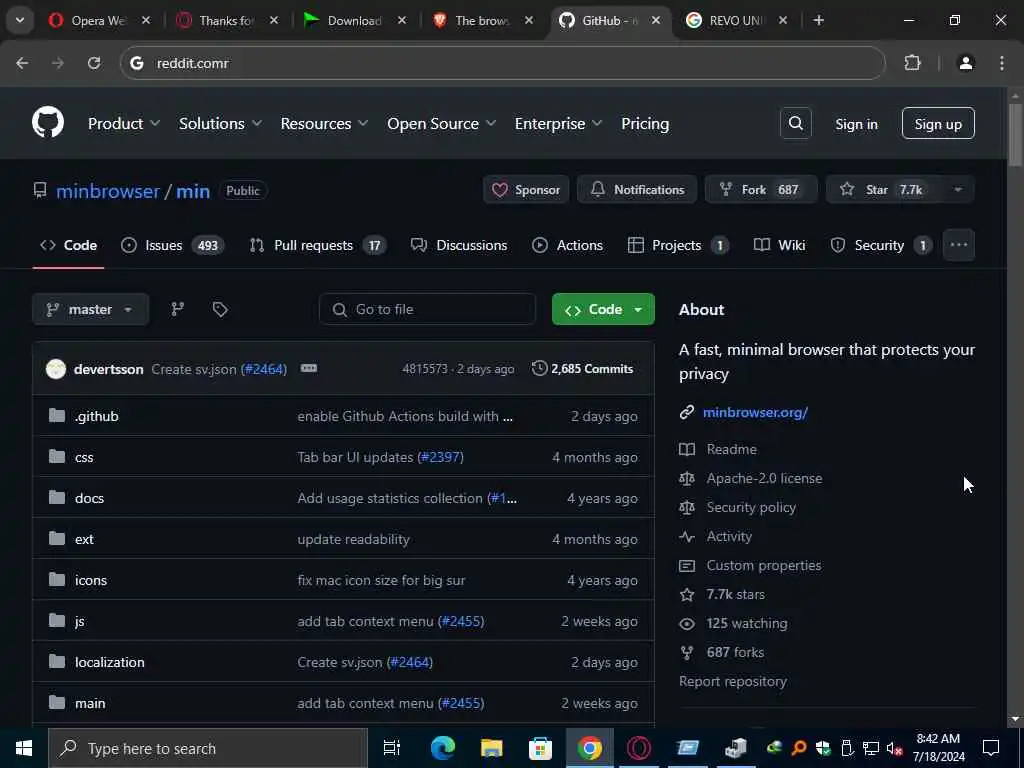This screenshot has height=768, width=1024.
Task: Open Task View in the taskbar
Action: pos(391,748)
